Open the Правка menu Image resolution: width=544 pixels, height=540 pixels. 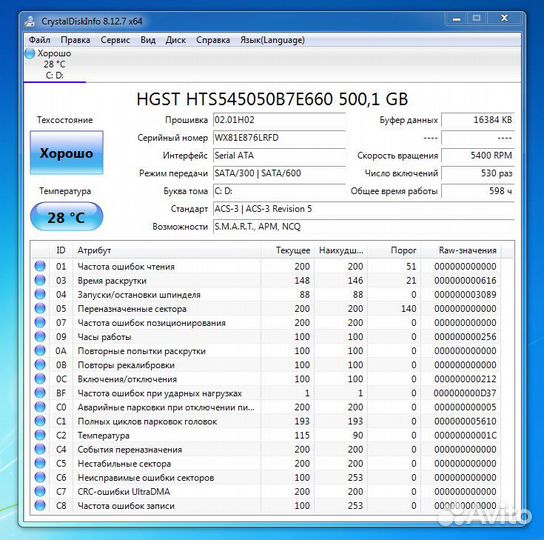(75, 40)
